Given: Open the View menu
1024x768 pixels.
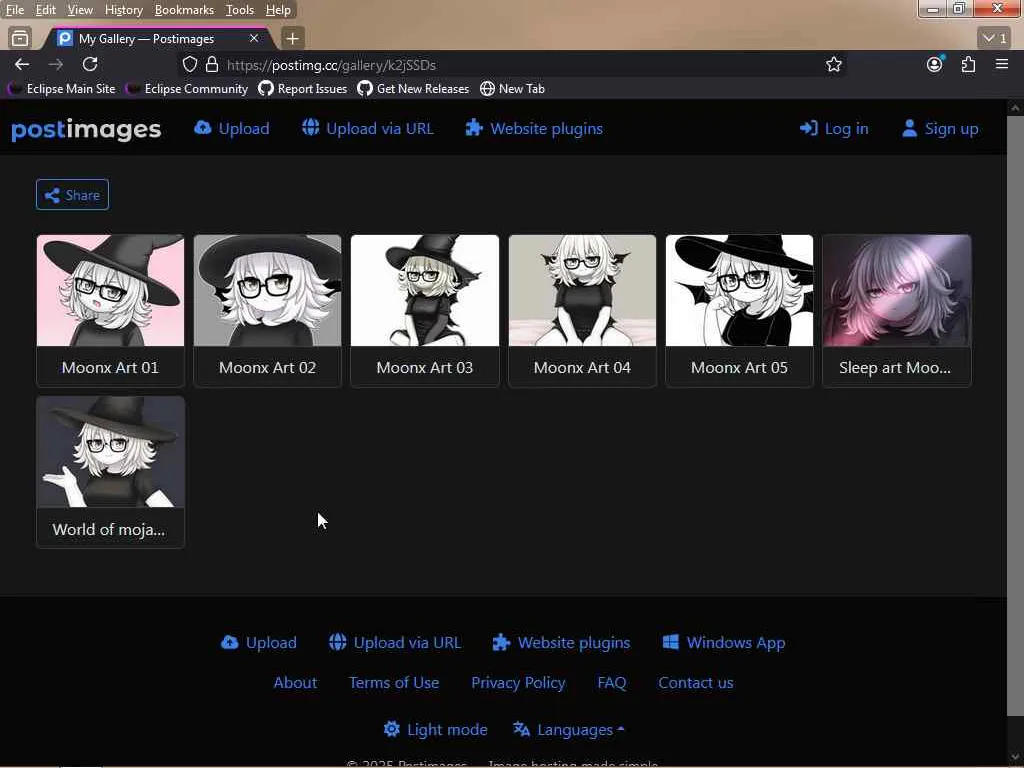Looking at the screenshot, I should [x=80, y=10].
